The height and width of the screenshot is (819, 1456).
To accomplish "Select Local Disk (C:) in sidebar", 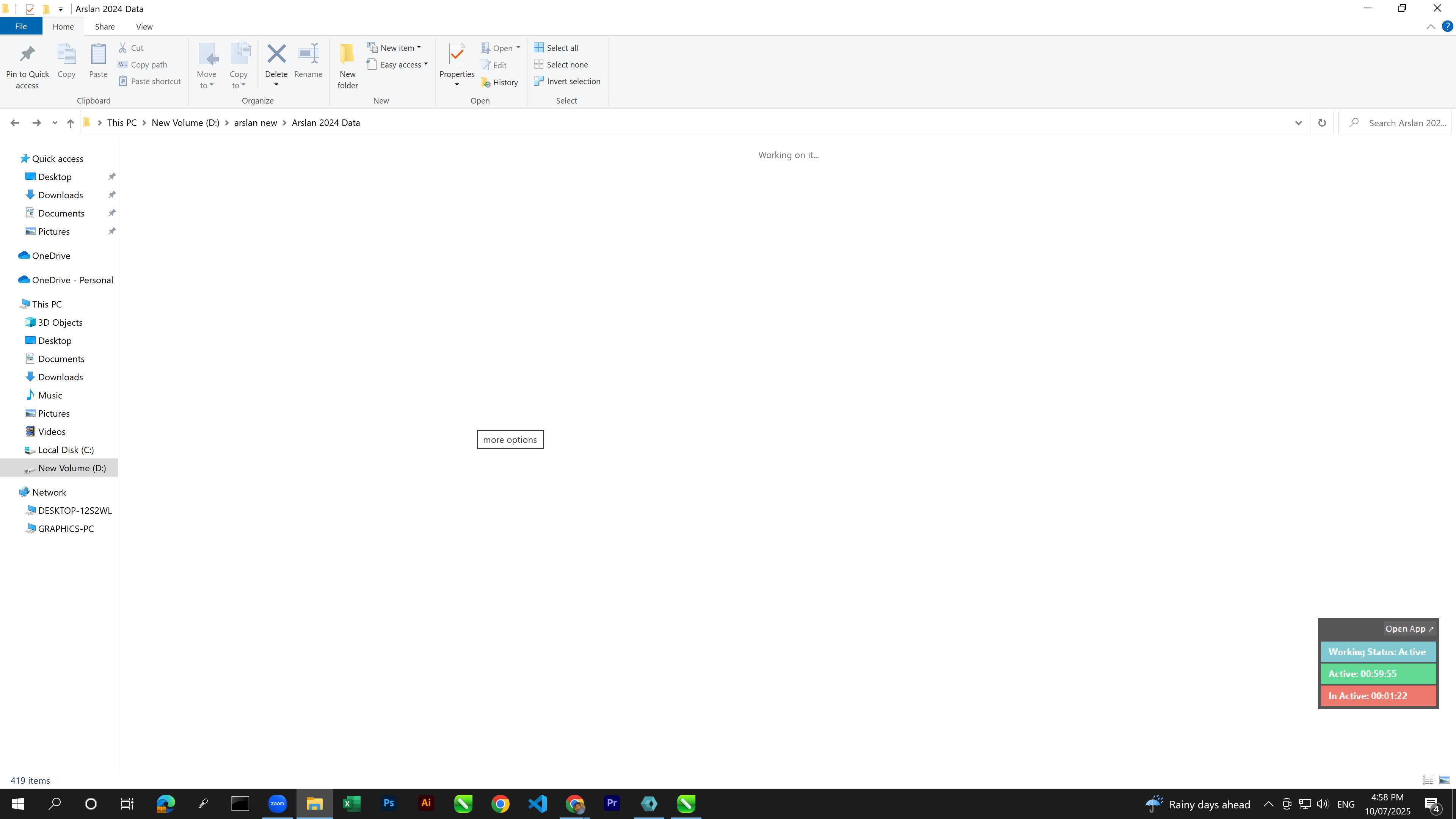I will click(66, 450).
